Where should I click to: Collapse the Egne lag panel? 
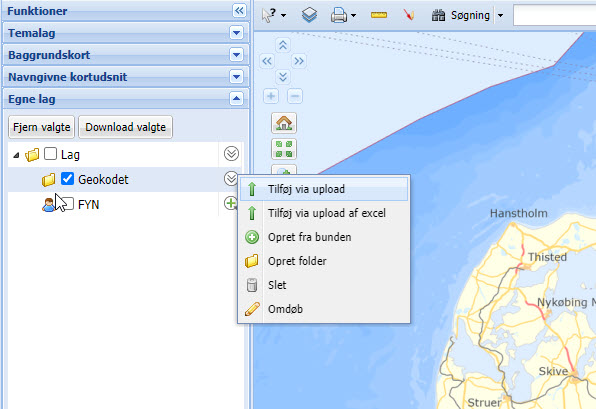[236, 99]
